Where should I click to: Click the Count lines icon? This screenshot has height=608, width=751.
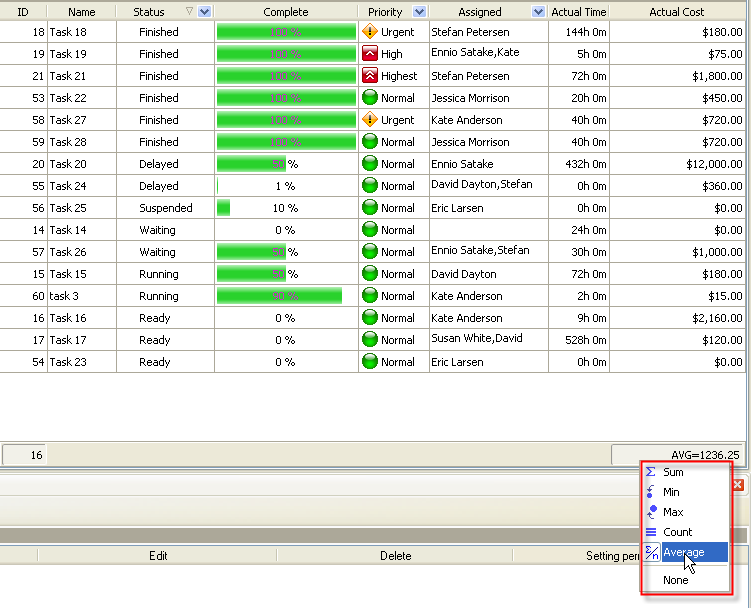651,532
